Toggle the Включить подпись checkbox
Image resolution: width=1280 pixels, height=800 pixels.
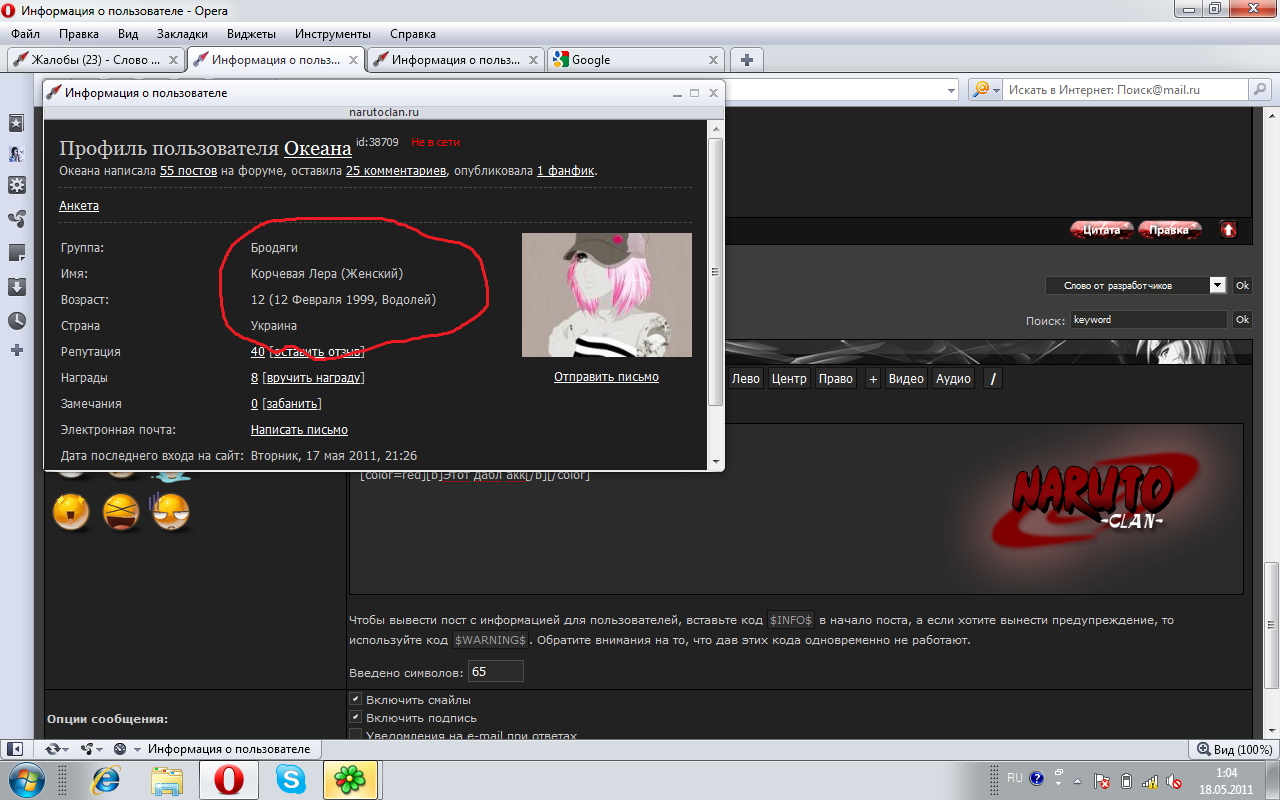tap(355, 717)
